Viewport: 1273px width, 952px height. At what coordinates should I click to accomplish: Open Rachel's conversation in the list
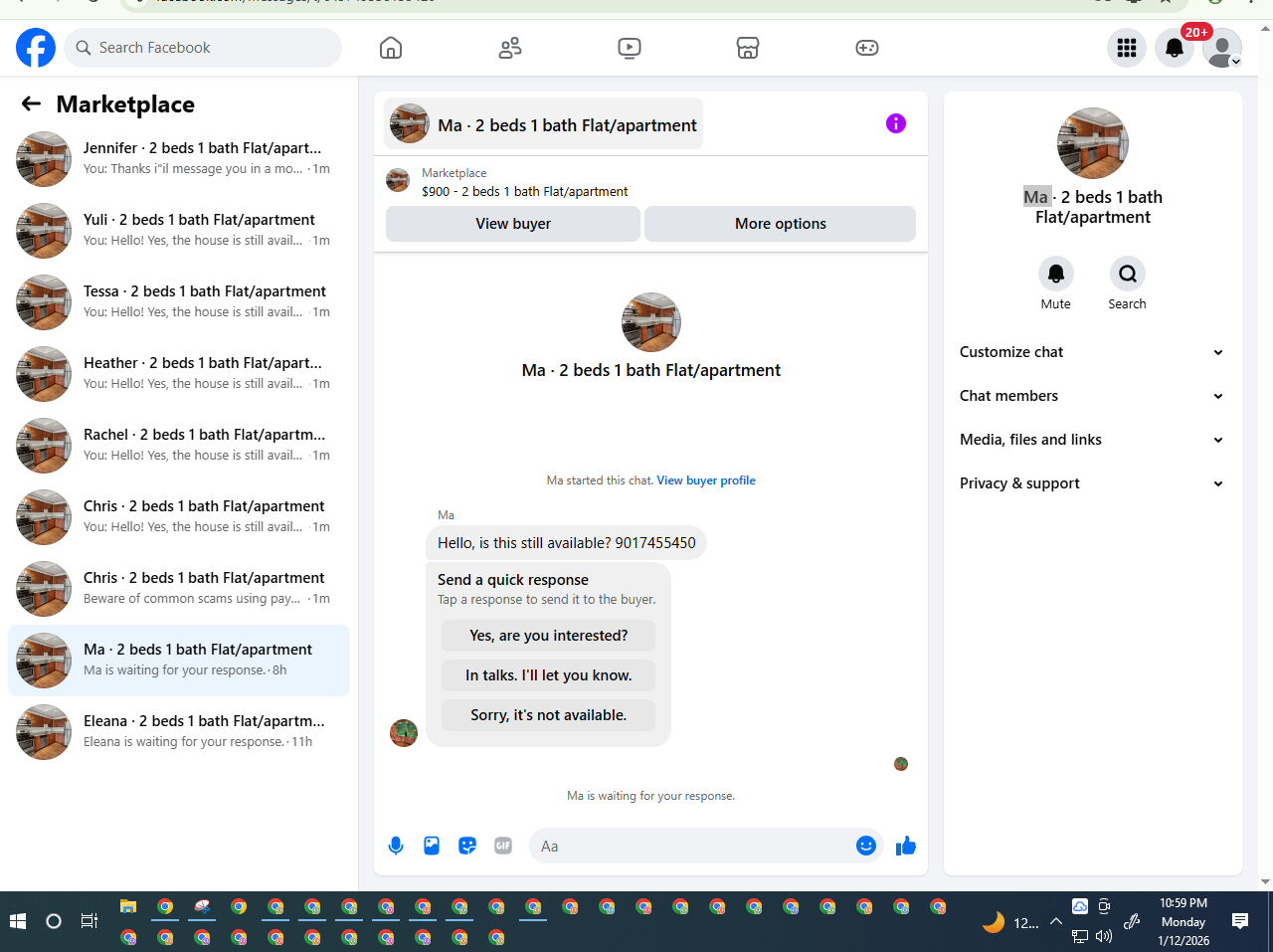pos(179,446)
